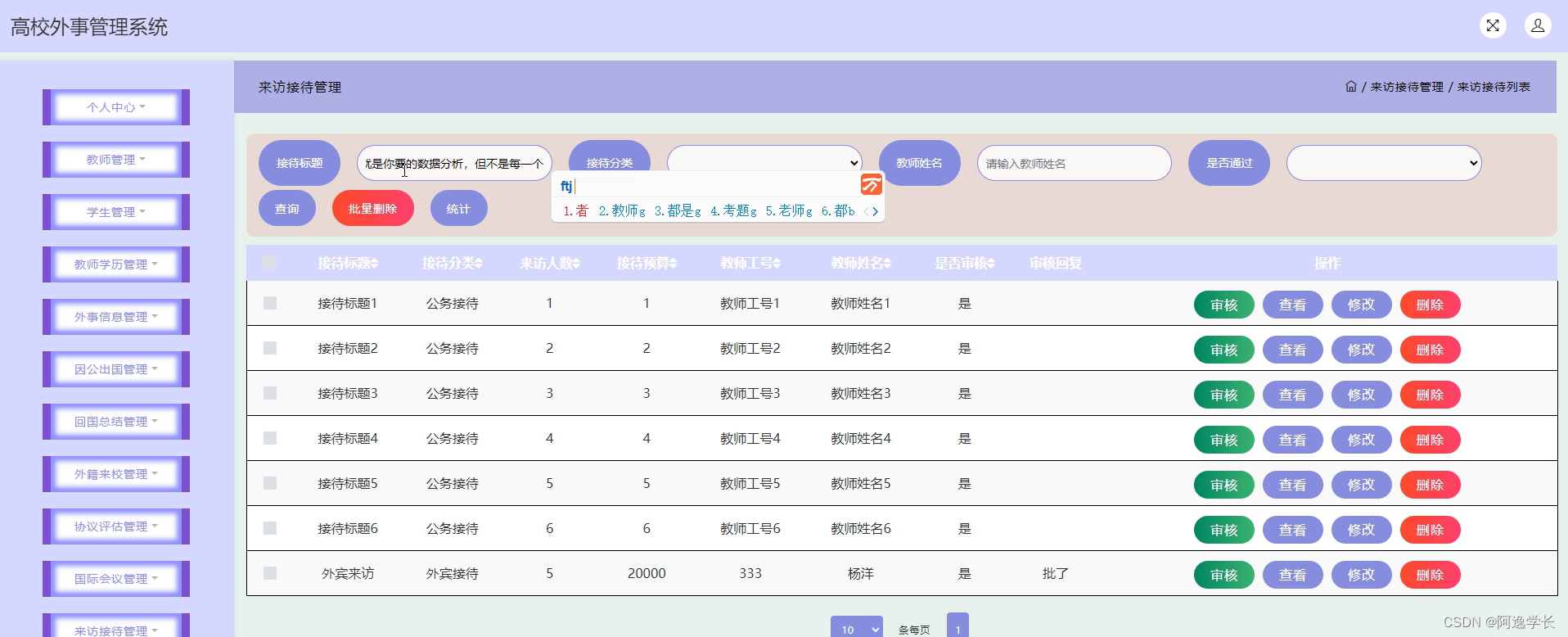The width and height of the screenshot is (1568, 637).
Task: Sort by 接待标题 column arrows
Action: pyautogui.click(x=374, y=264)
